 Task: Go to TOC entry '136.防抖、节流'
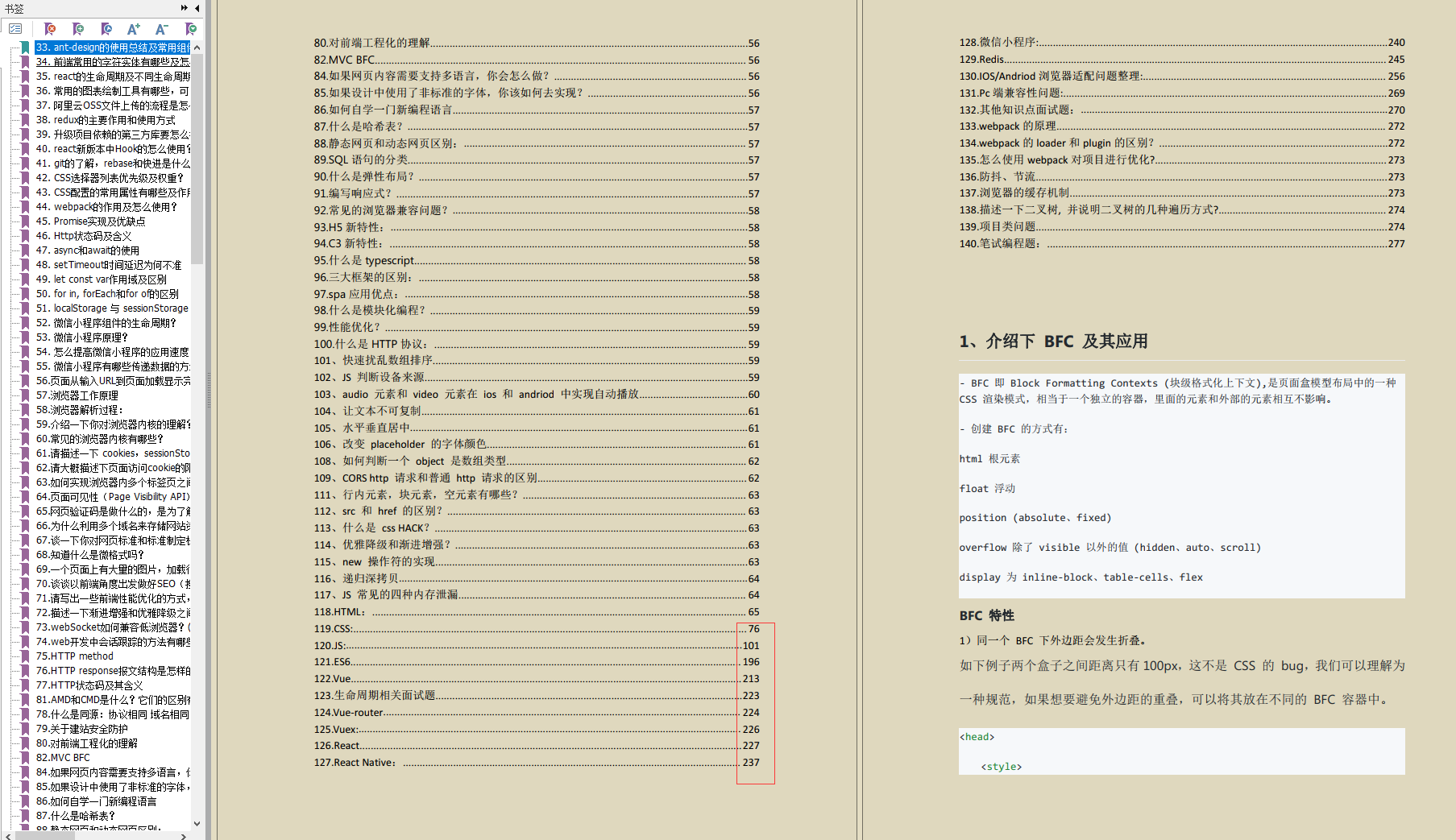click(x=1182, y=176)
